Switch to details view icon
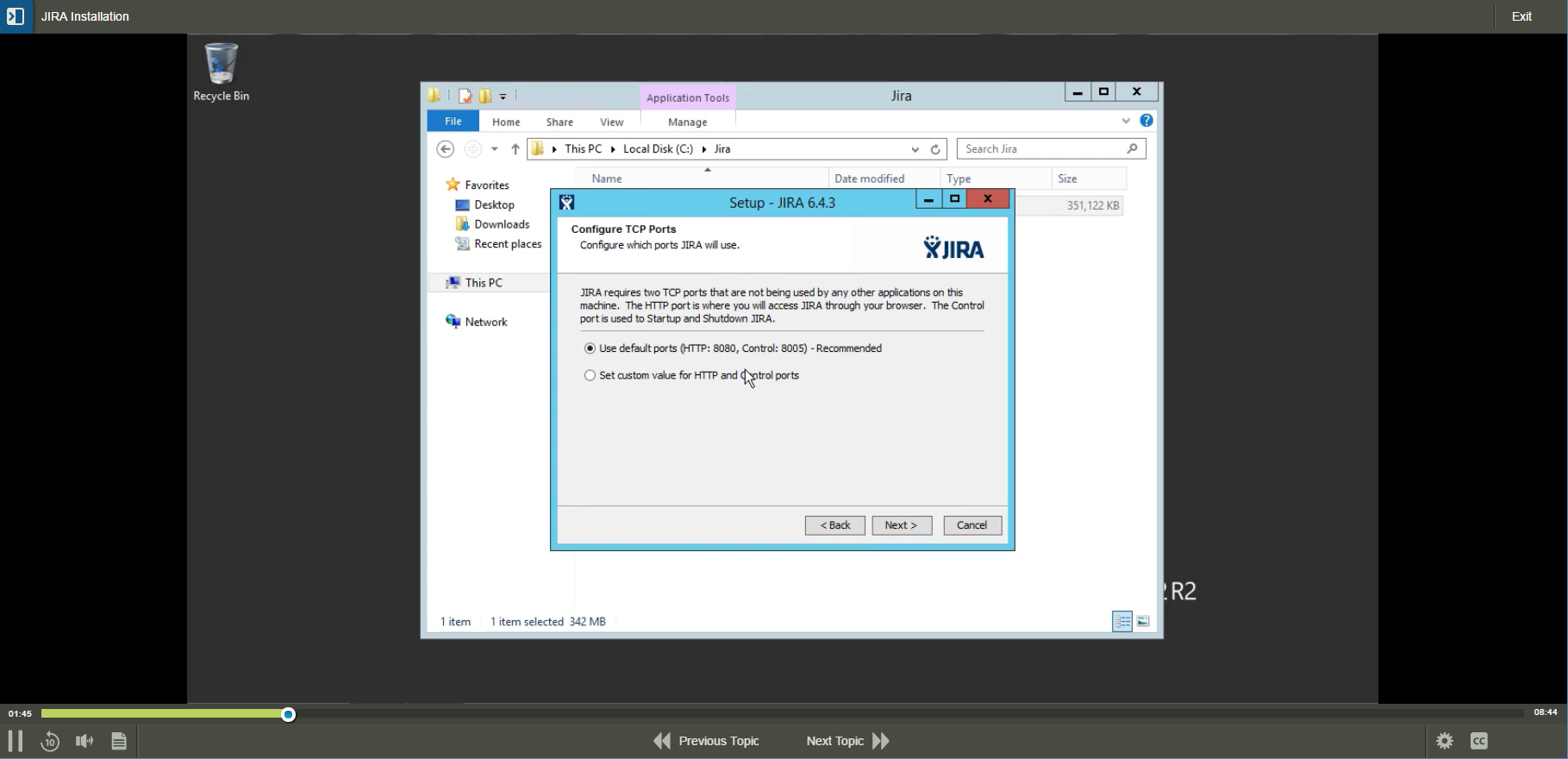 tap(1122, 622)
